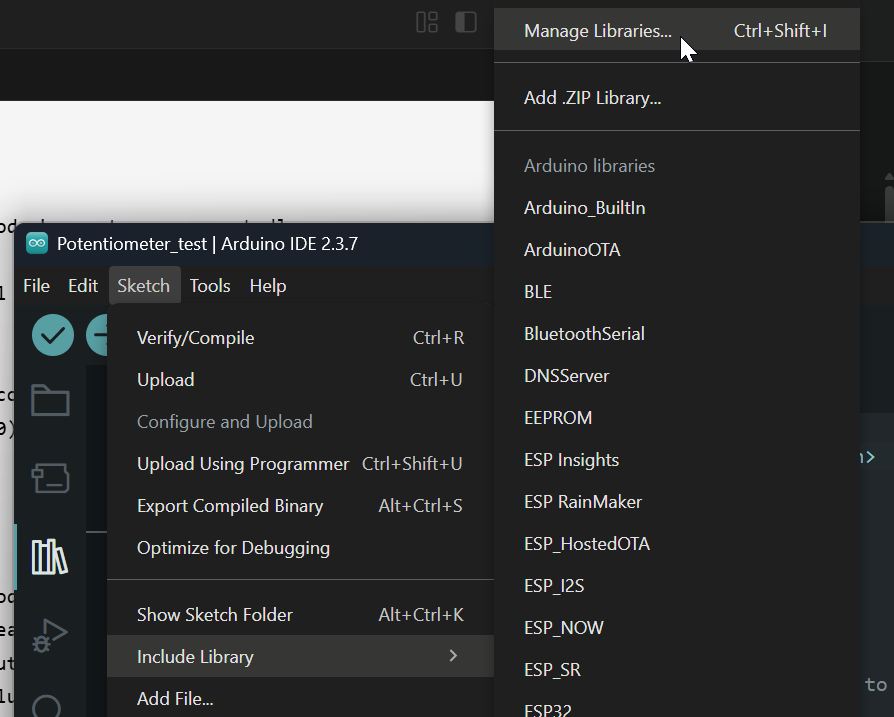Include the EEPROM library

(558, 418)
